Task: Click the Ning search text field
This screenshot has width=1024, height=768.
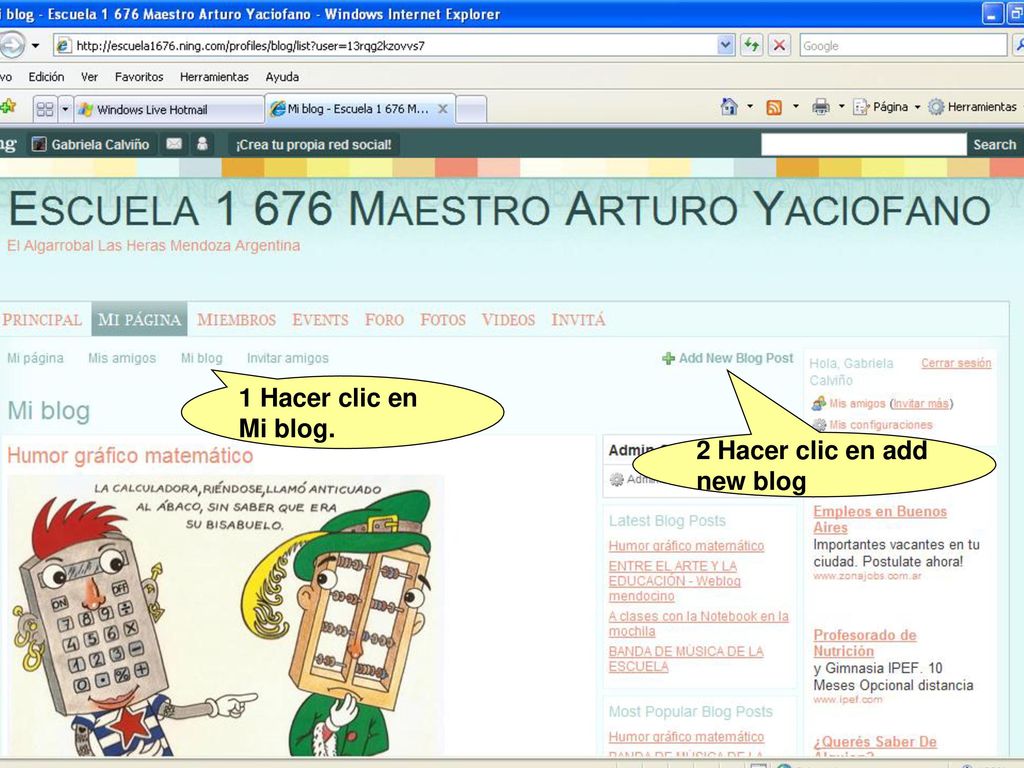Action: click(x=863, y=144)
